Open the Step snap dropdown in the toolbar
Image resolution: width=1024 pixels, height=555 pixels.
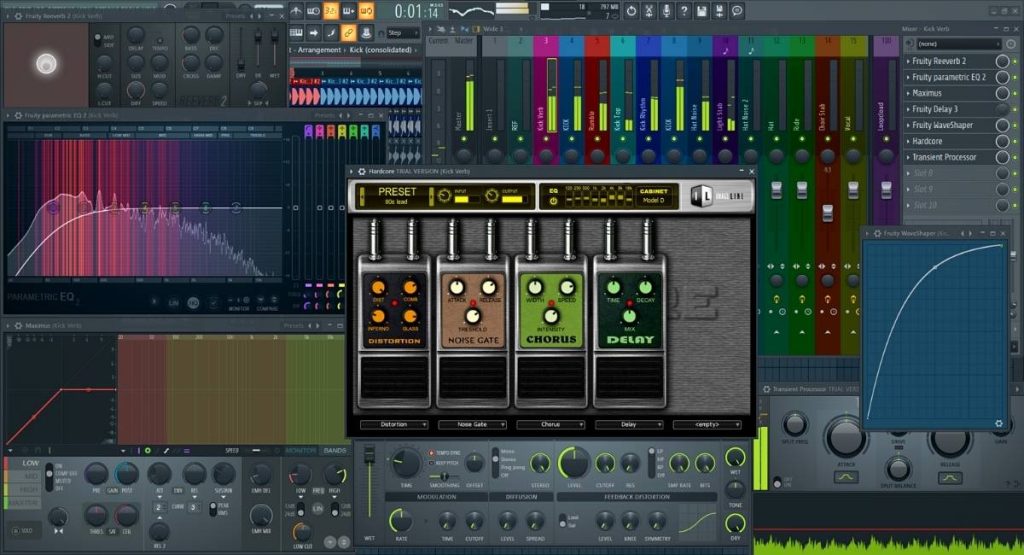(402, 33)
